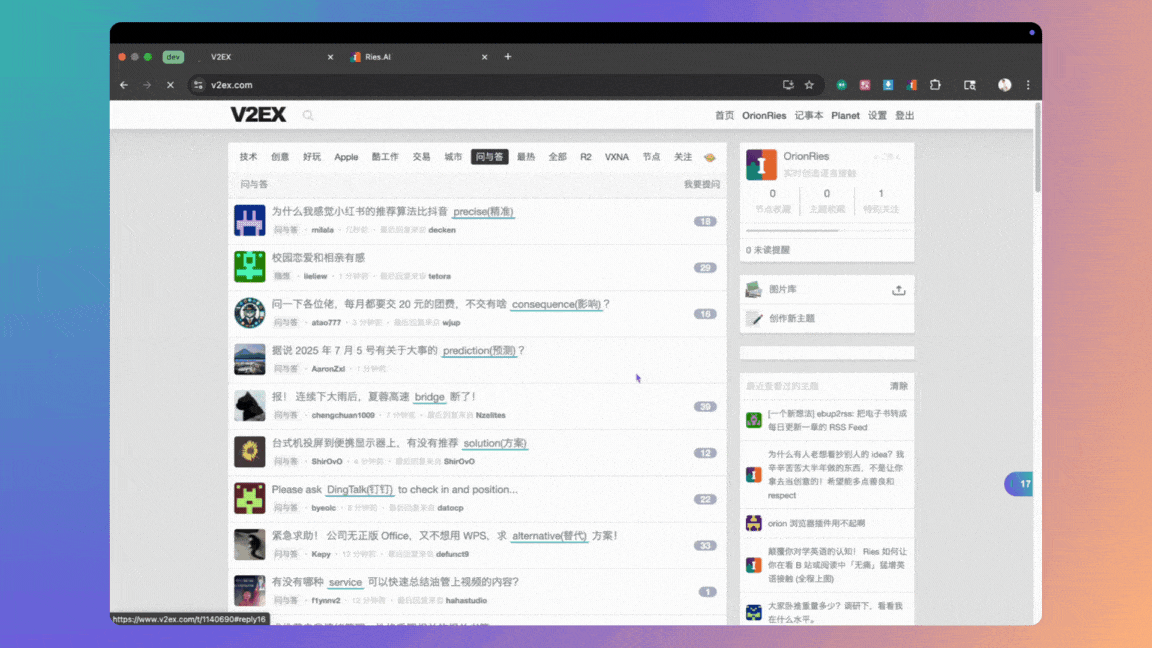Click the floating blue badge showing 17
1152x648 pixels.
coord(1019,484)
